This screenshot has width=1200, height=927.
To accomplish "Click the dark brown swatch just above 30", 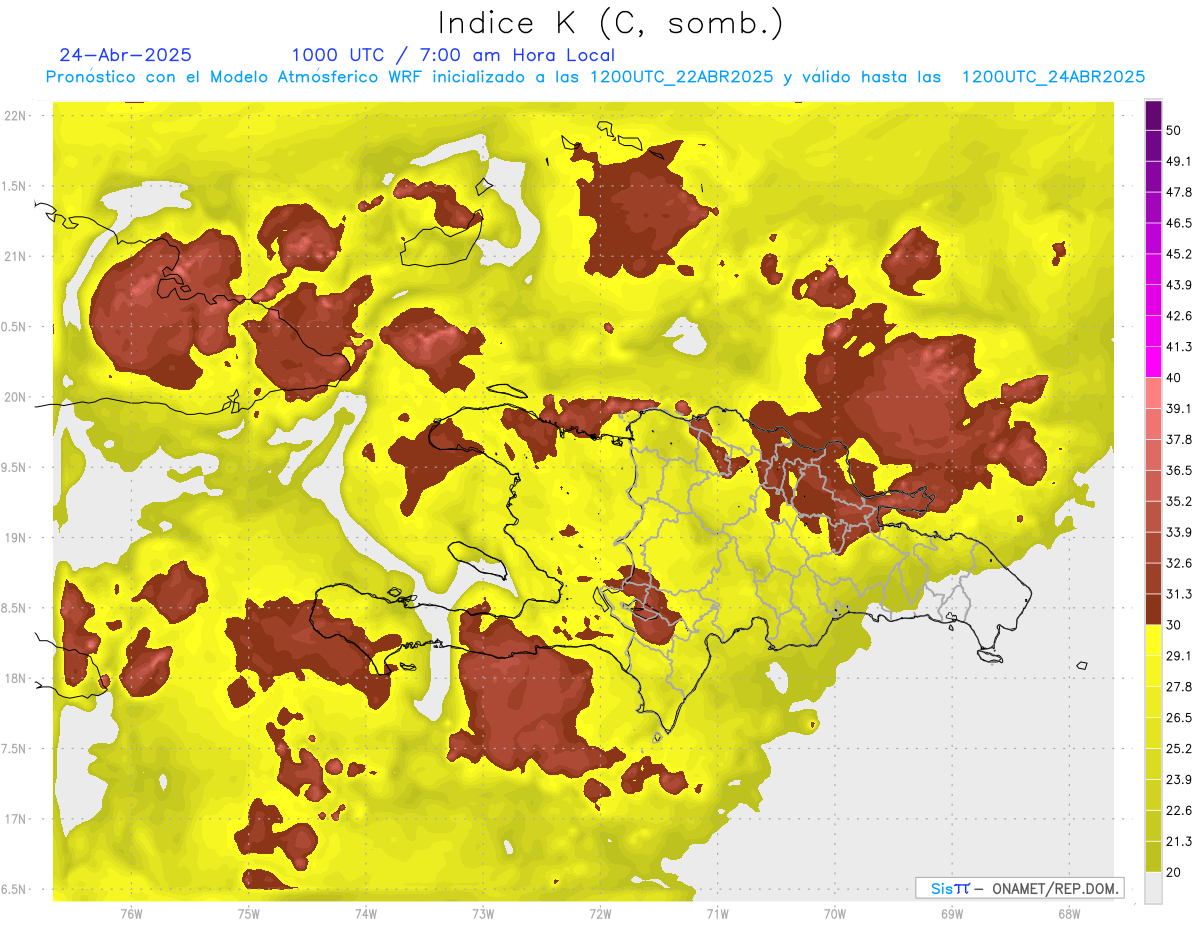I will coord(1154,609).
